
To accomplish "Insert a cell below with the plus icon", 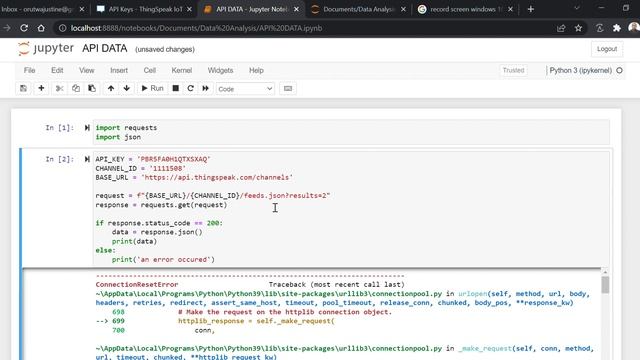I will pos(41,89).
